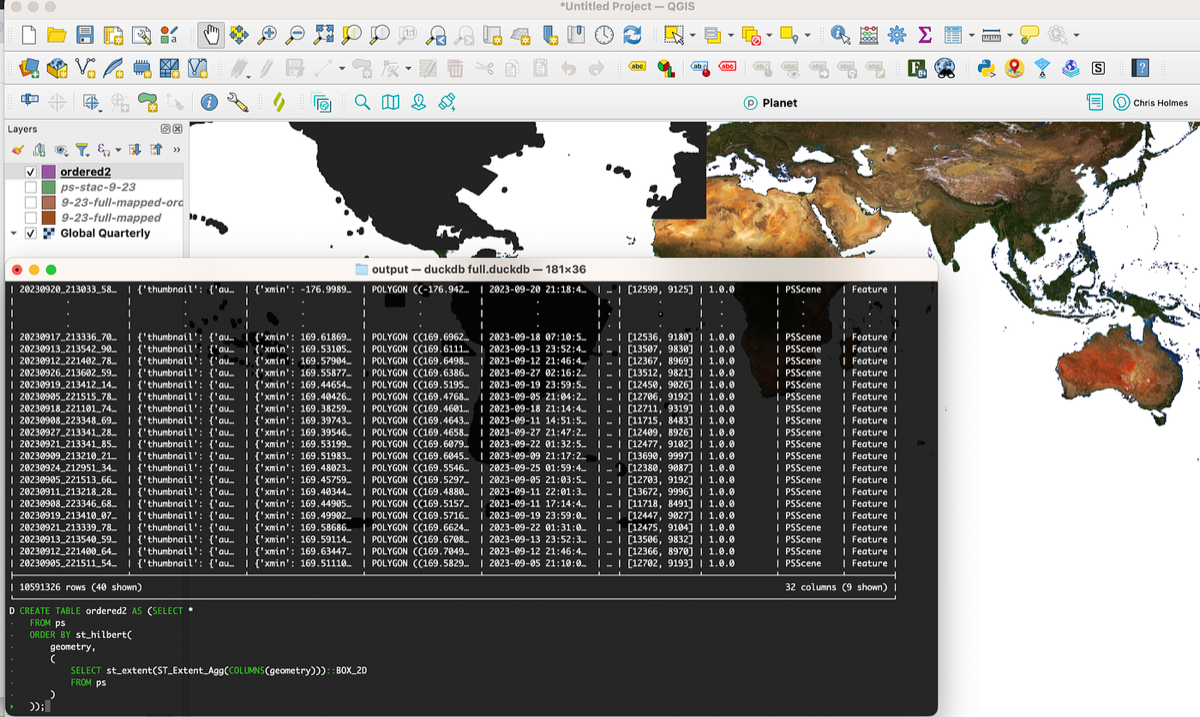Click '10591326 rows (40 shown)' in terminal
Viewport: 1200px width, 717px height.
point(81,587)
